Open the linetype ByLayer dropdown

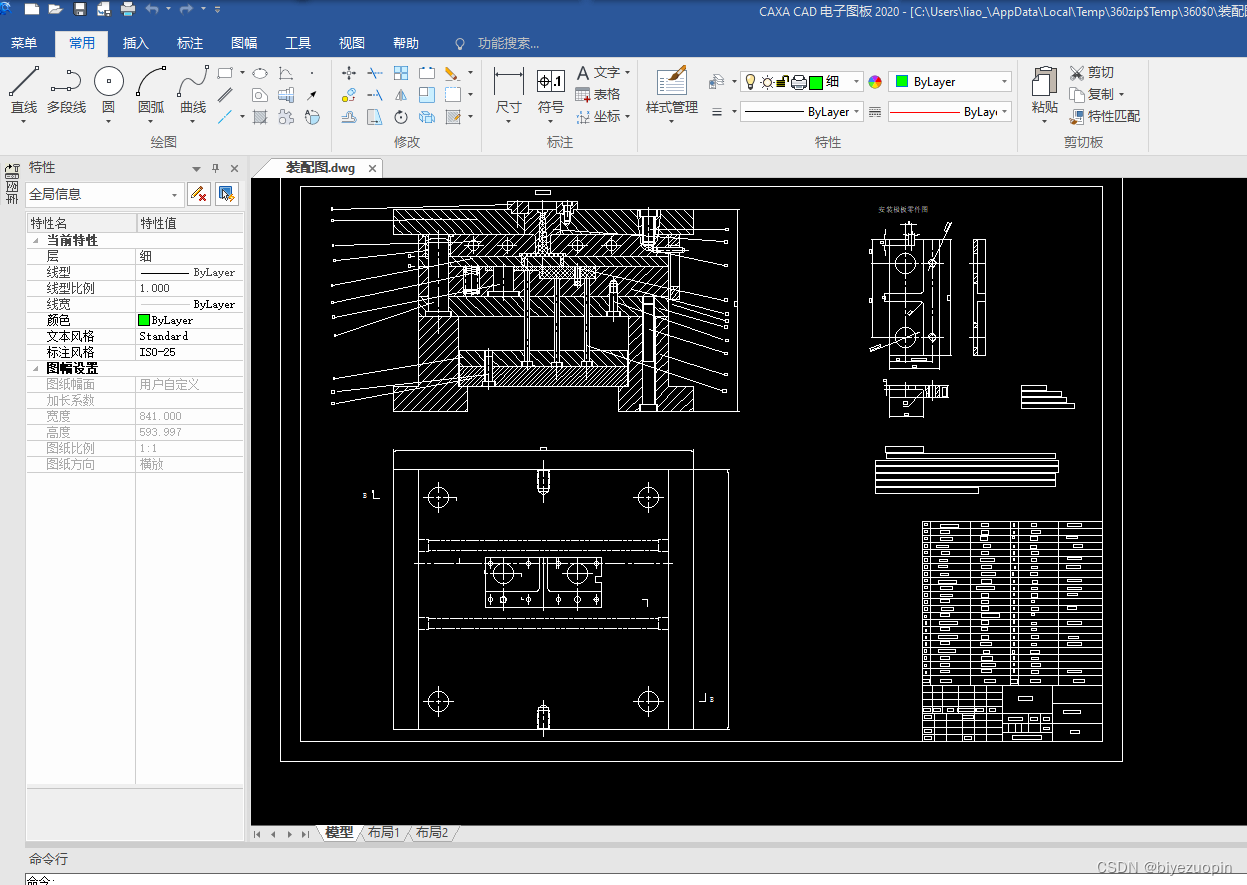[857, 112]
